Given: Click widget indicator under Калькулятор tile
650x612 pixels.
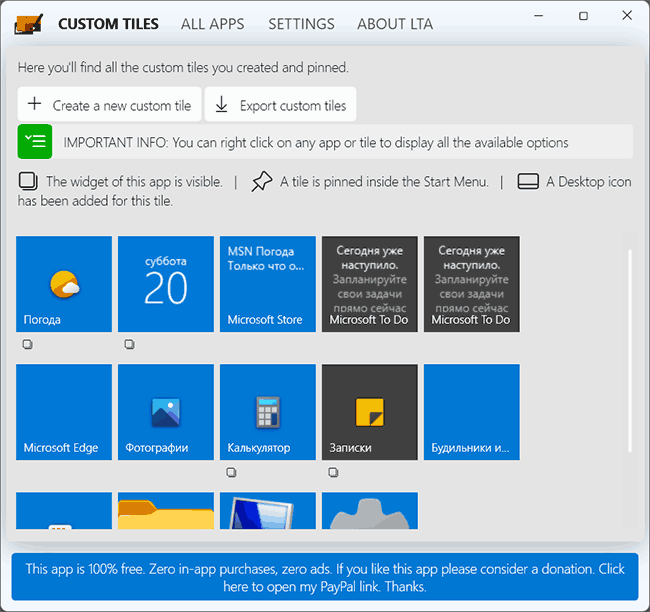Looking at the screenshot, I should click(x=232, y=472).
